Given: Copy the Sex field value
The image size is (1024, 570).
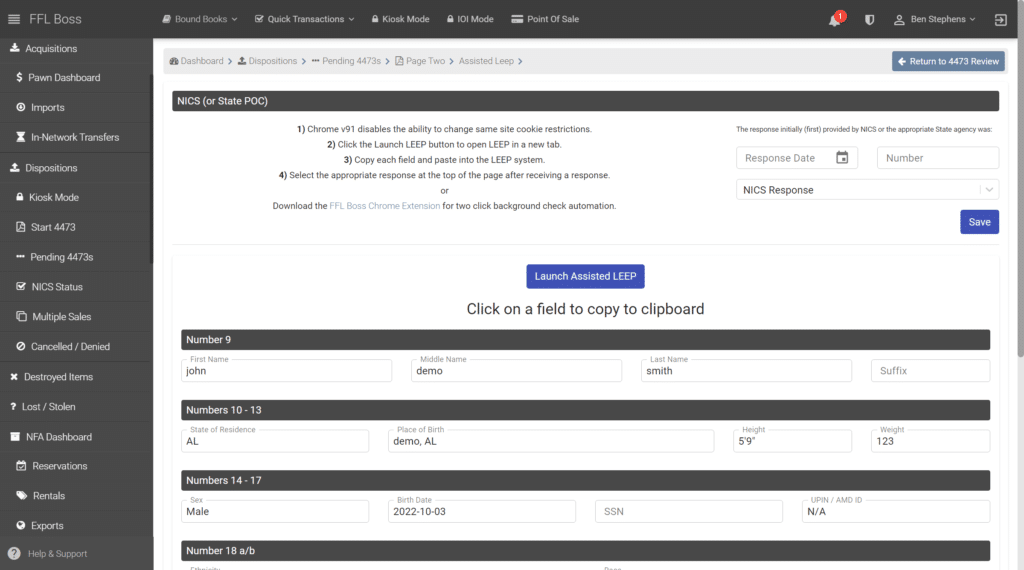Looking at the screenshot, I should pos(274,511).
